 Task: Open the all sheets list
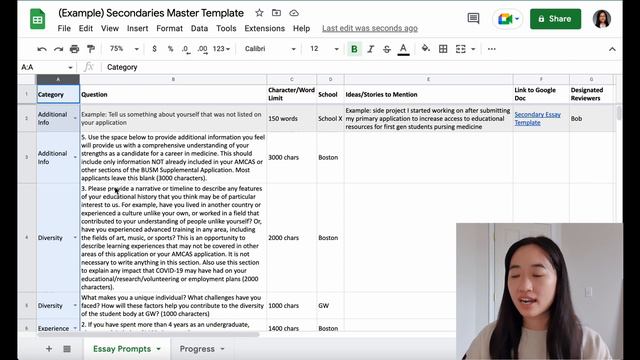pos(67,349)
